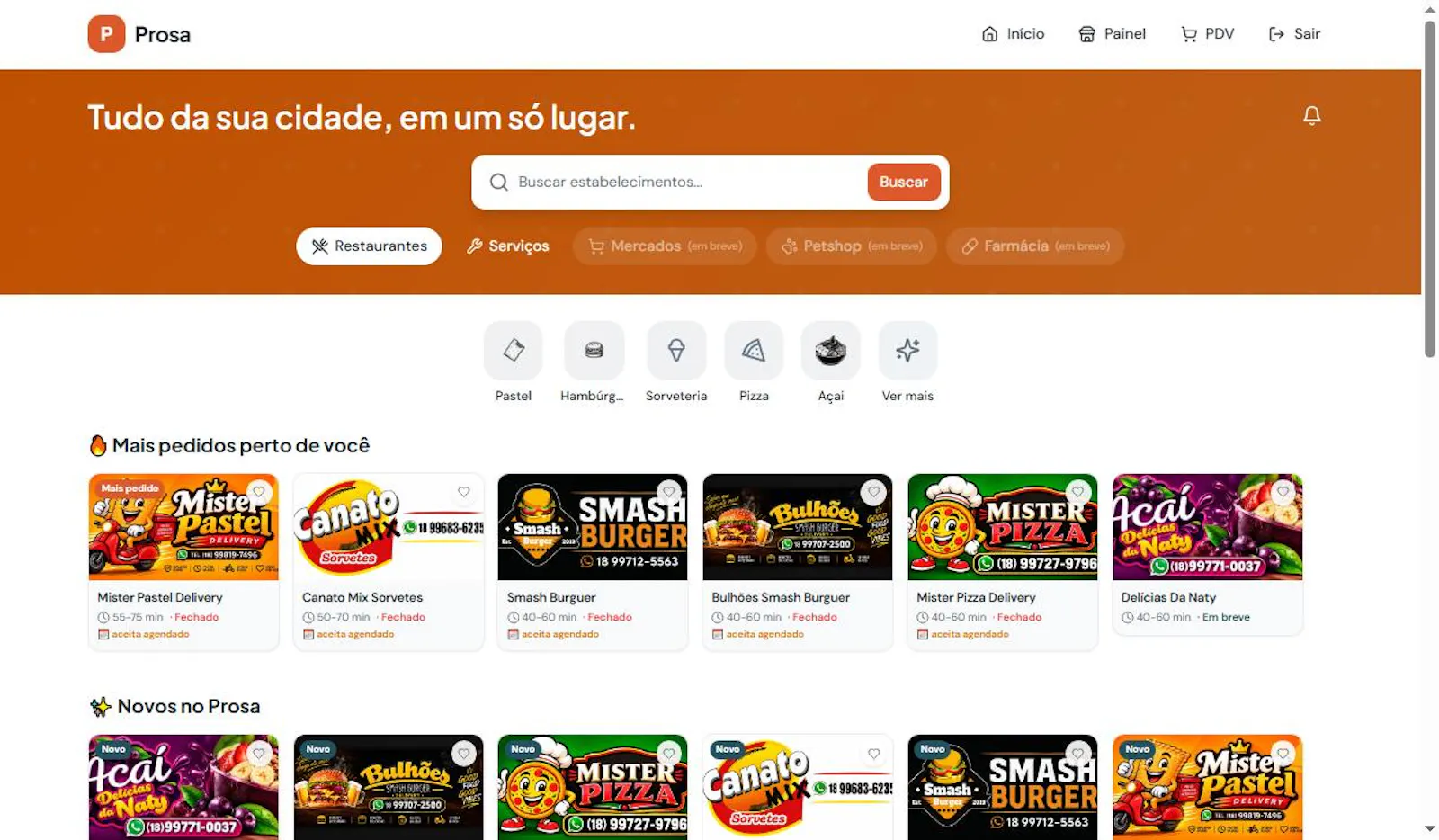The image size is (1439, 840).
Task: Favorite the Bulhões card in Novos no Prosa
Action: click(464, 754)
